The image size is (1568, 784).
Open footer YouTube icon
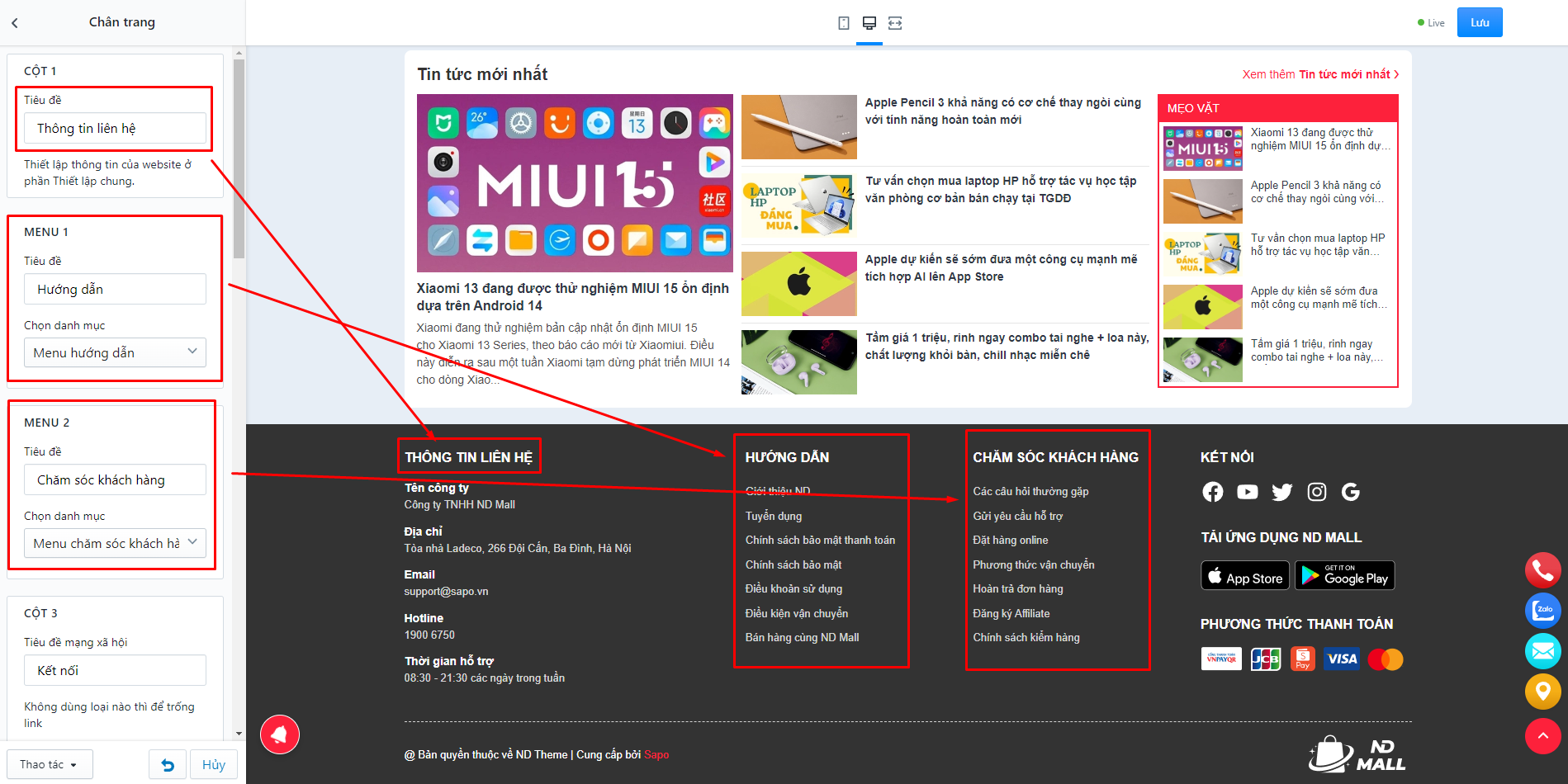coord(1248,492)
